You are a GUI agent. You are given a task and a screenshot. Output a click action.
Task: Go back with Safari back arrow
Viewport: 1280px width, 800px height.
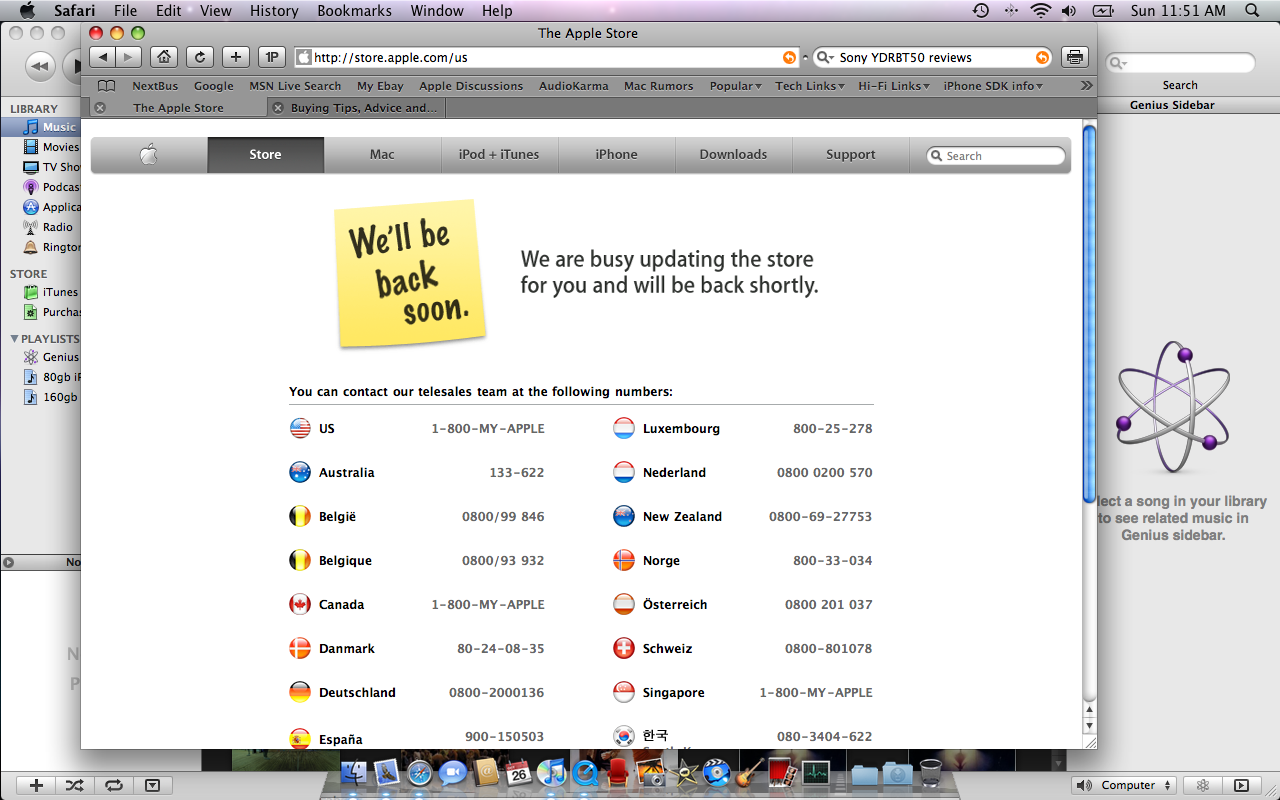point(103,57)
